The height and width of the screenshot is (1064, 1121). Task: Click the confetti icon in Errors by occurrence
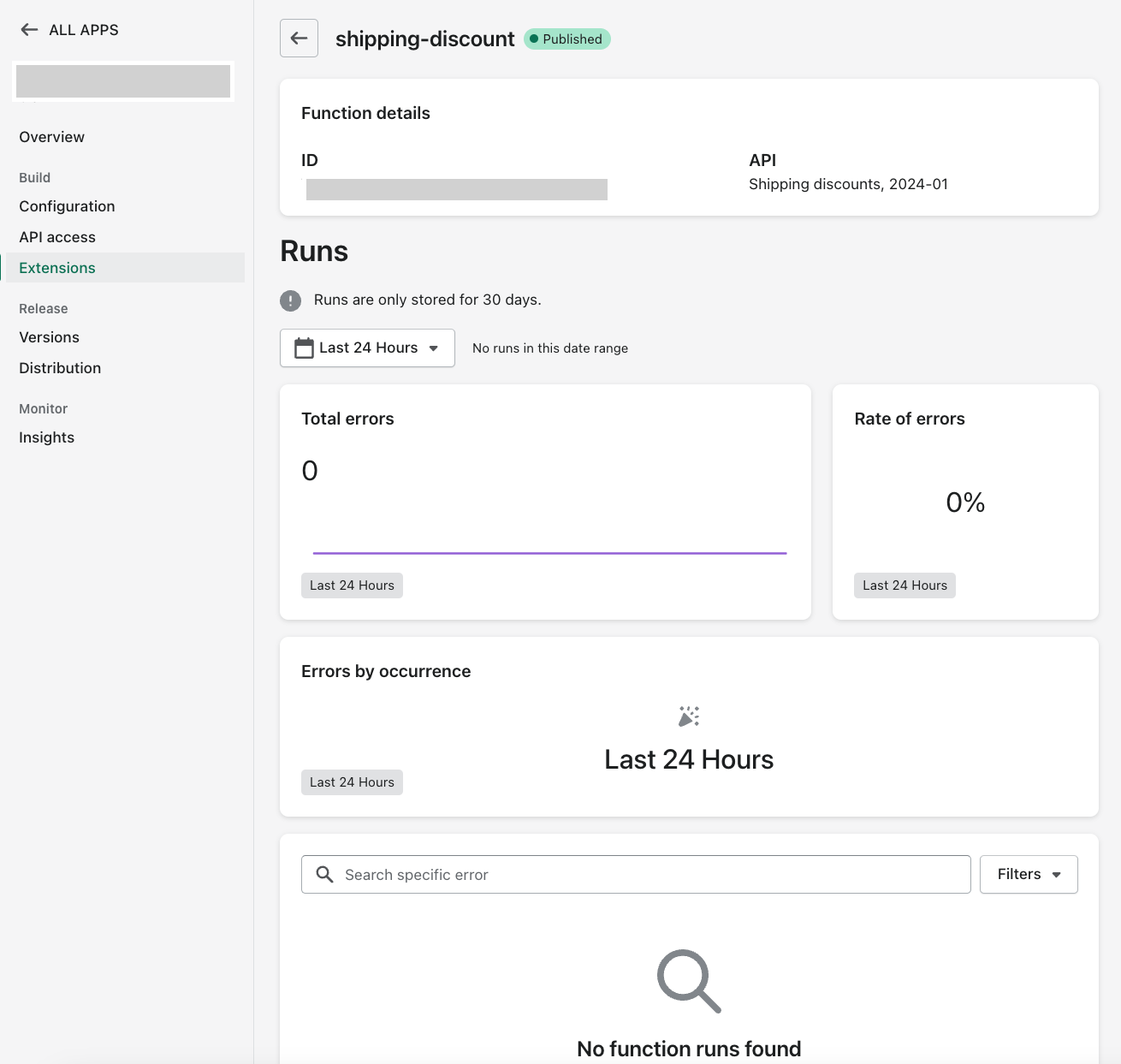pyautogui.click(x=689, y=716)
